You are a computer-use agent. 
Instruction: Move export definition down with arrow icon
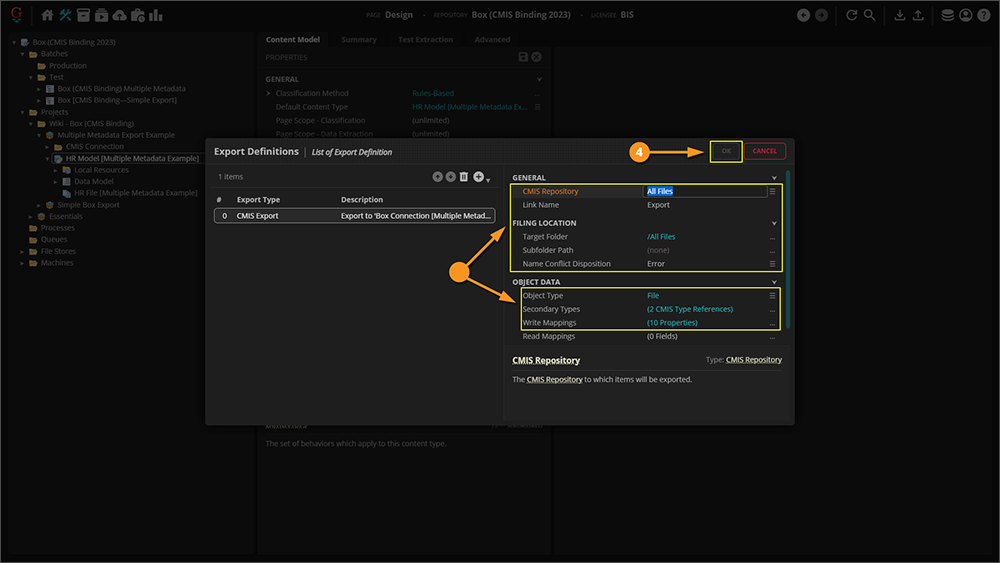point(450,177)
